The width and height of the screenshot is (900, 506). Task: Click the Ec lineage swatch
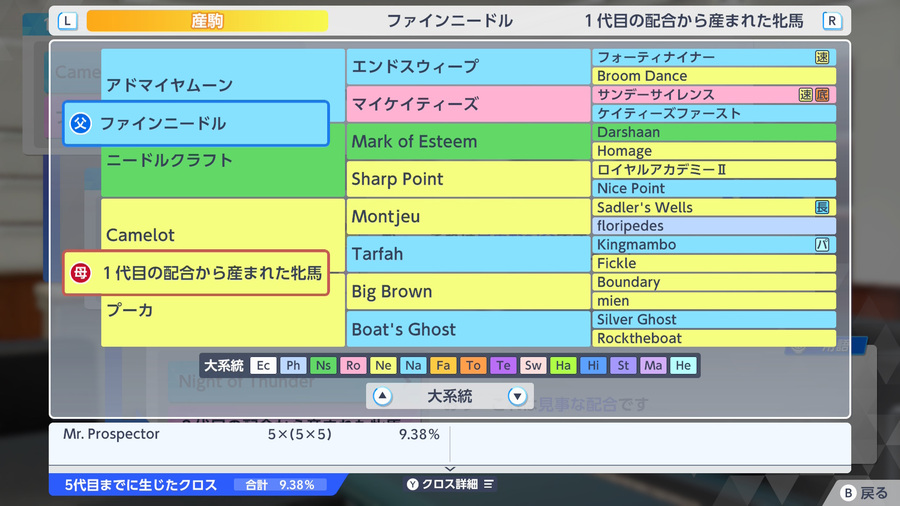coord(263,365)
